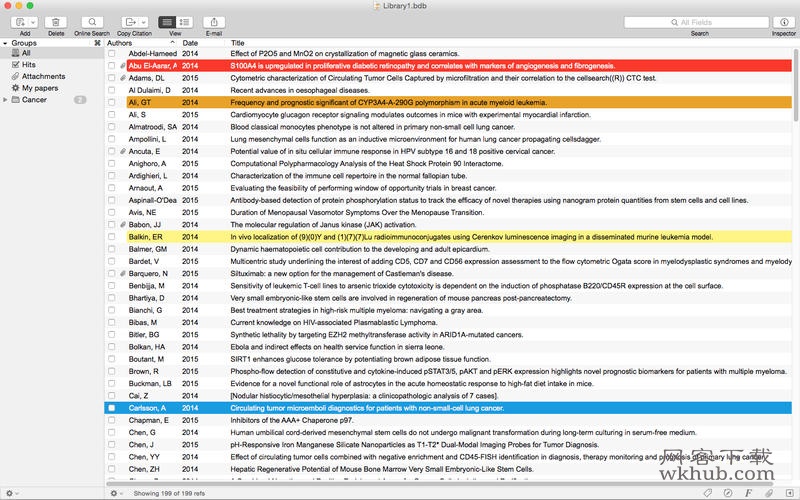Switch to the detailed list view icon
Viewport: 800px width, 500px height.
[x=184, y=22]
